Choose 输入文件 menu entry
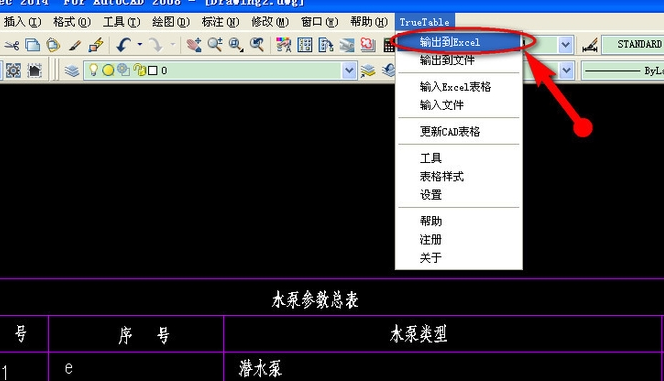This screenshot has width=664, height=381. (459, 105)
